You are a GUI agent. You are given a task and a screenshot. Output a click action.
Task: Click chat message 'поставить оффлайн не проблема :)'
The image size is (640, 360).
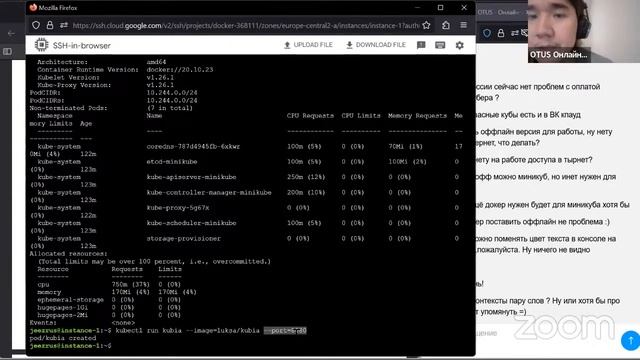coord(543,222)
